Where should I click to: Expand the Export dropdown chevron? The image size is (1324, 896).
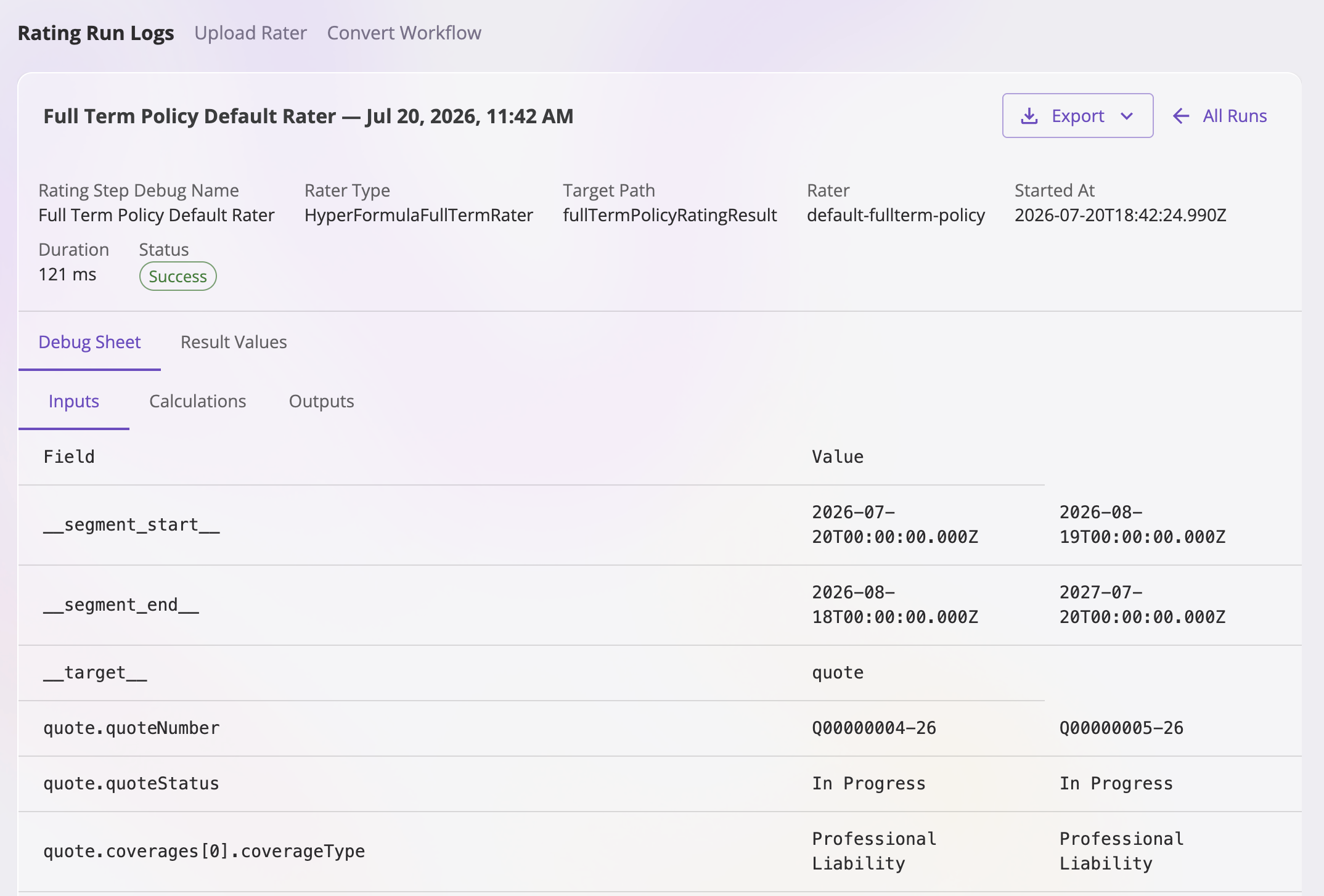pos(1127,116)
